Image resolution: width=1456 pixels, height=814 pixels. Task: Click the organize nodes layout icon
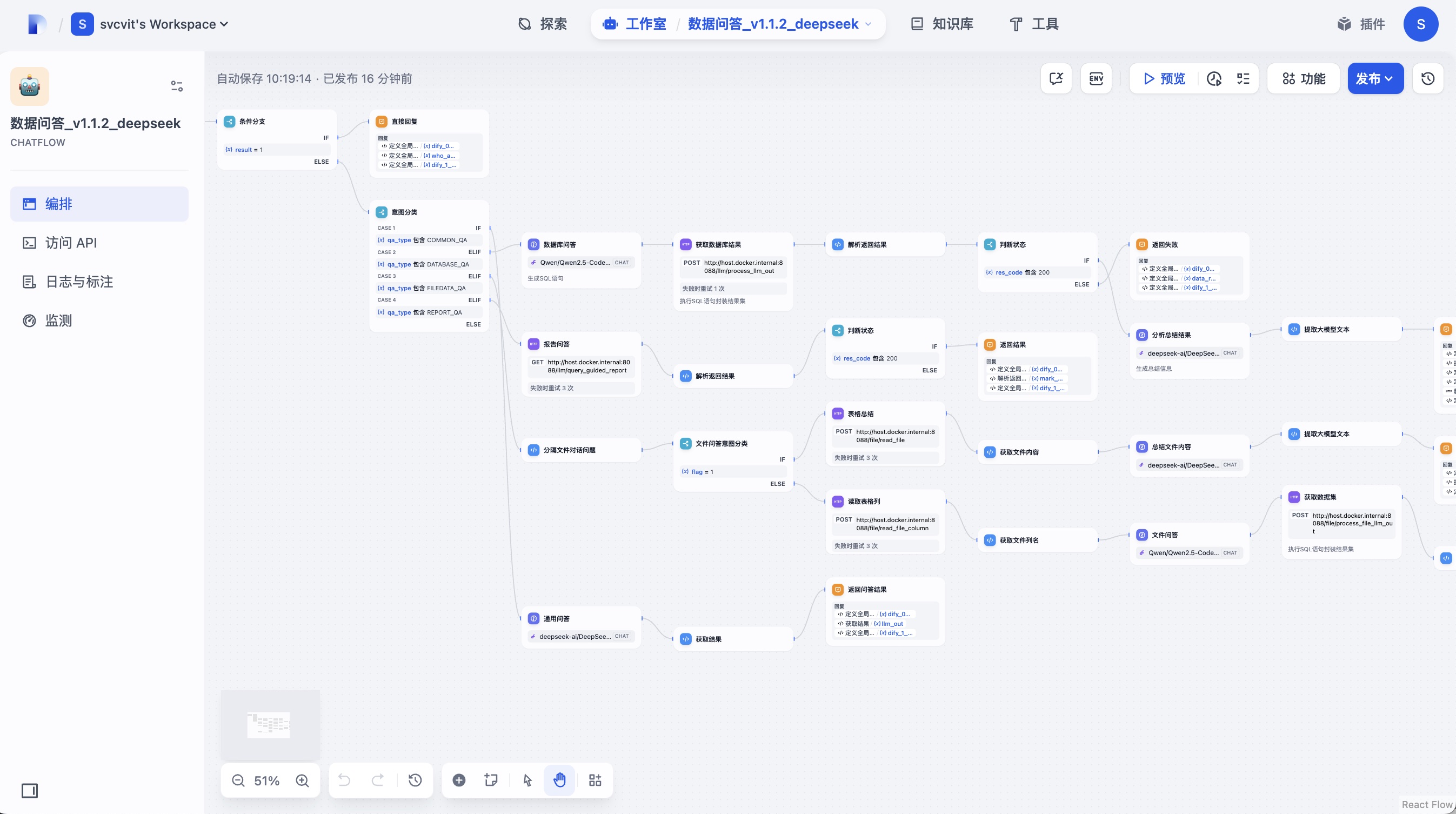coord(595,780)
